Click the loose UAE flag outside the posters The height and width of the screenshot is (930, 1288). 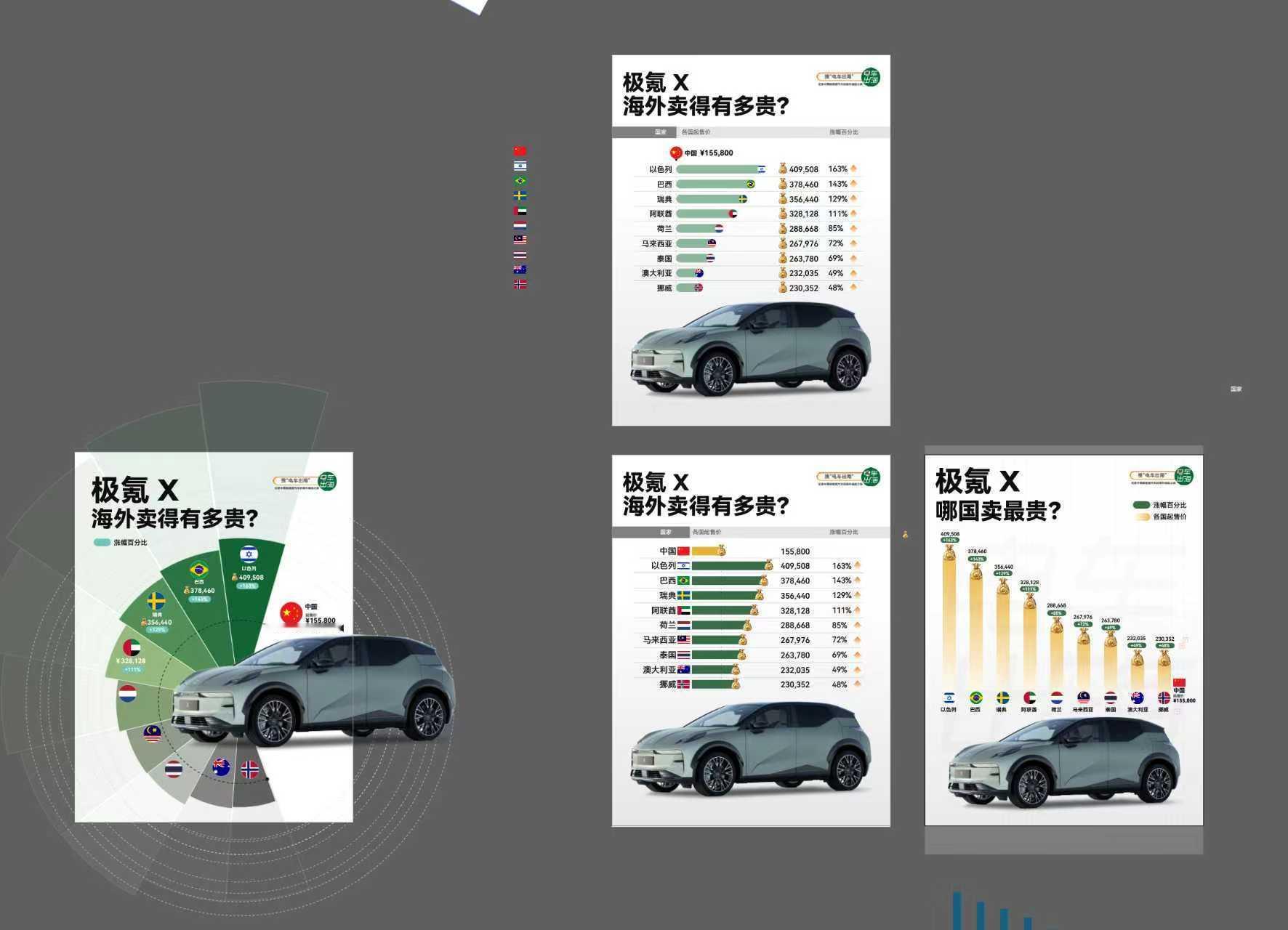520,211
